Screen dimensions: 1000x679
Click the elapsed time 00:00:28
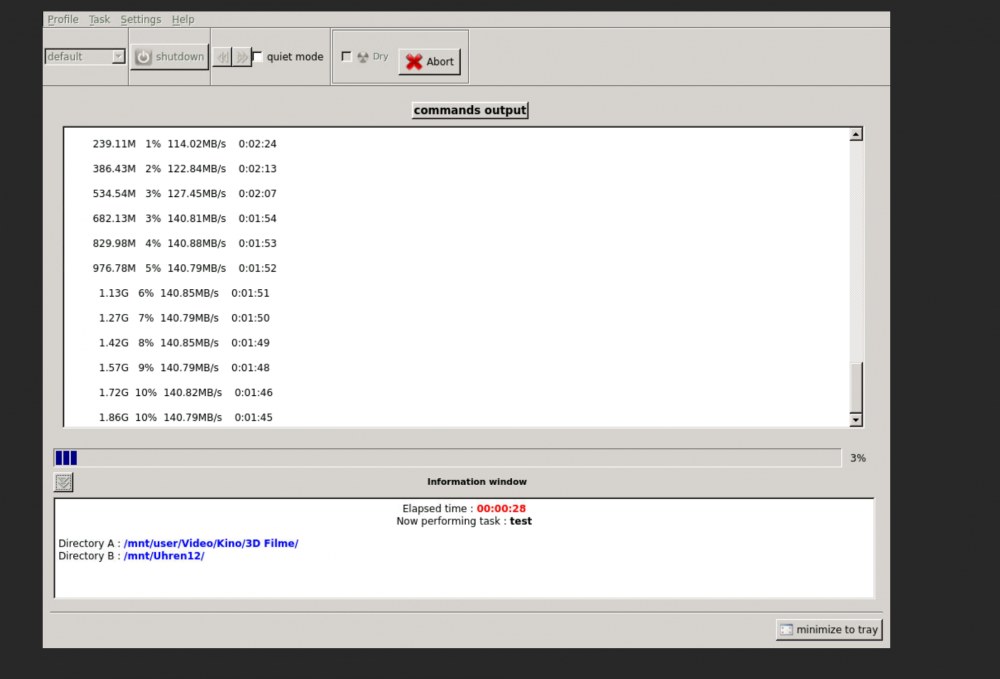click(x=501, y=508)
